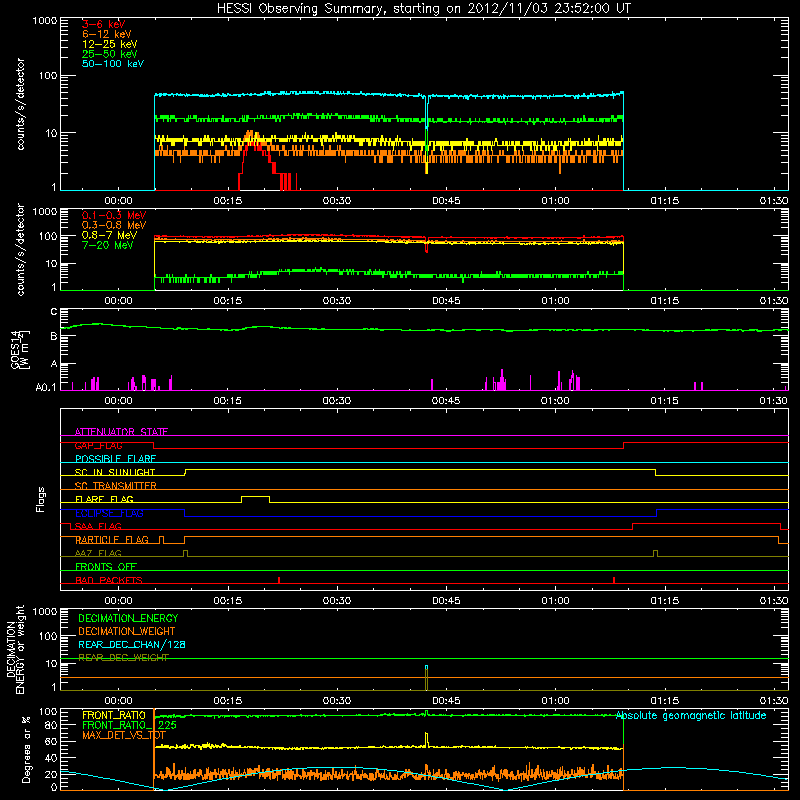The height and width of the screenshot is (800, 800).
Task: Pick the ECLIPSE_FLAG label
Action: [109, 513]
